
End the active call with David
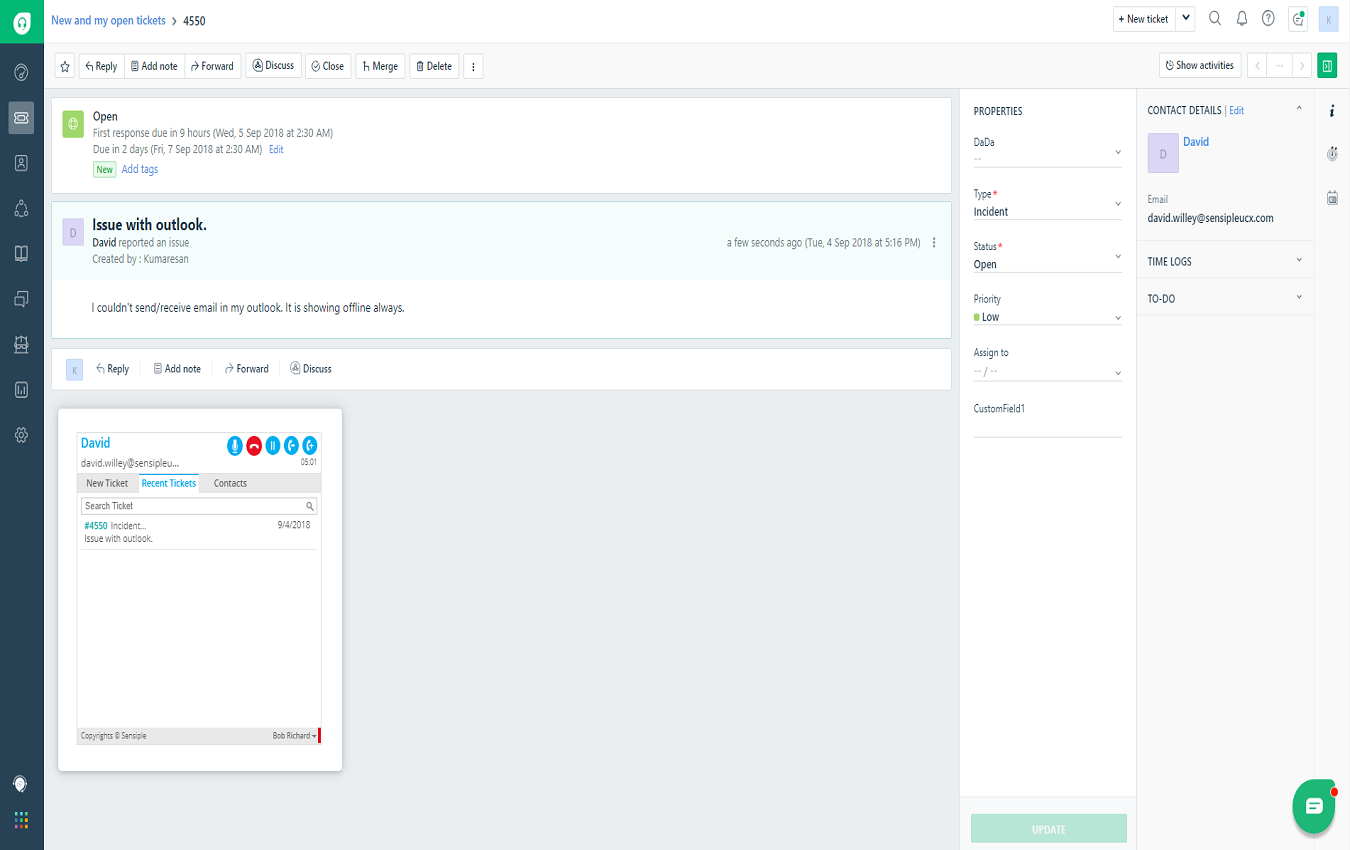pyautogui.click(x=253, y=446)
